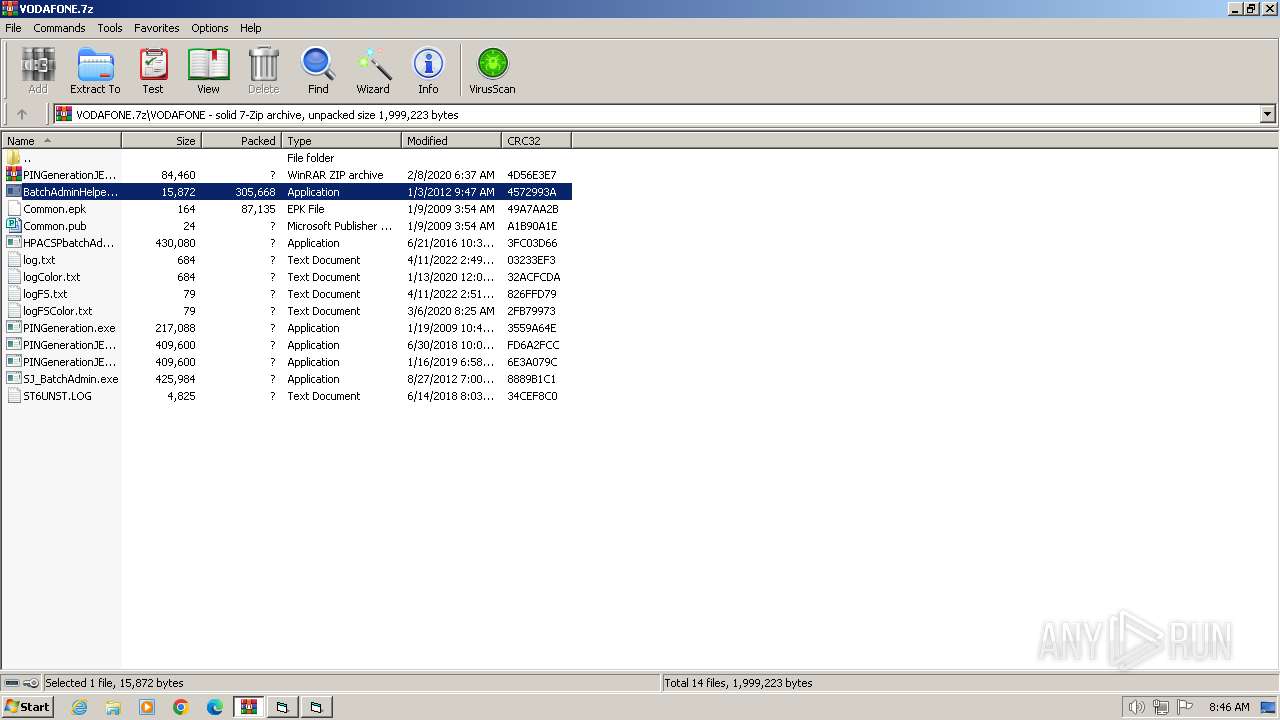The height and width of the screenshot is (720, 1280).
Task: Open the Tools menu
Action: tap(110, 28)
